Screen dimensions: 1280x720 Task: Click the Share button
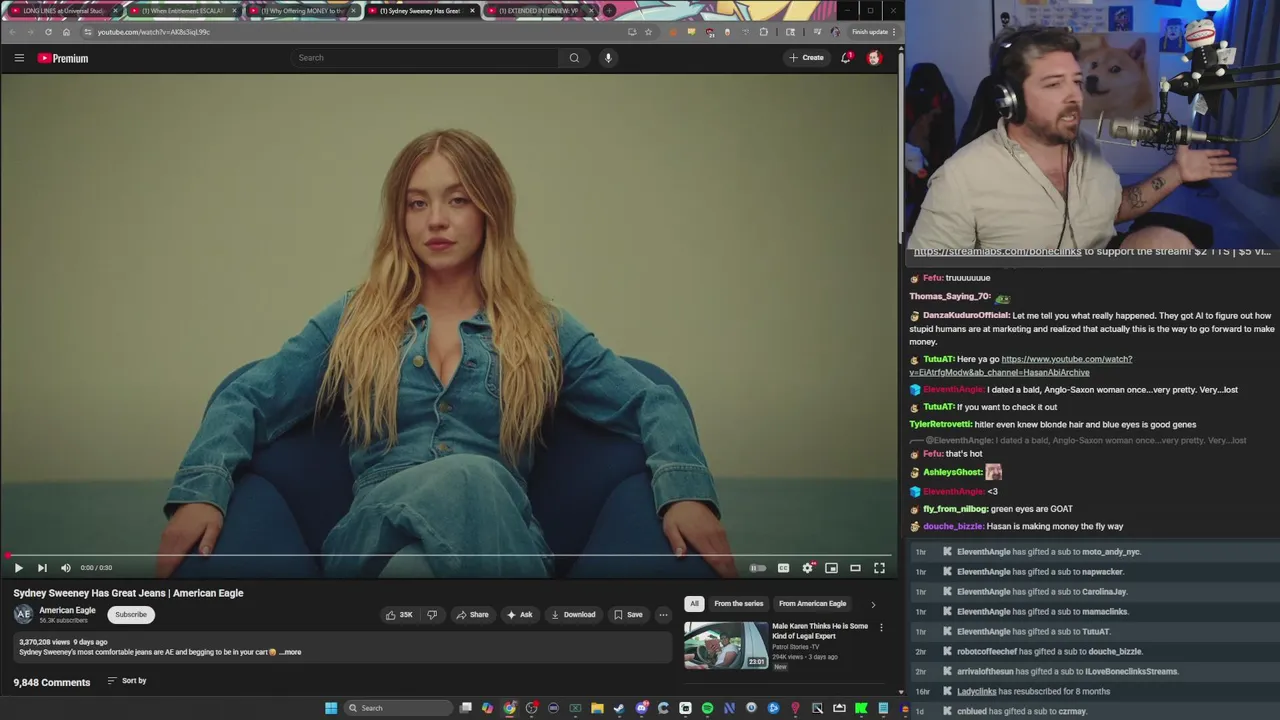click(x=472, y=615)
